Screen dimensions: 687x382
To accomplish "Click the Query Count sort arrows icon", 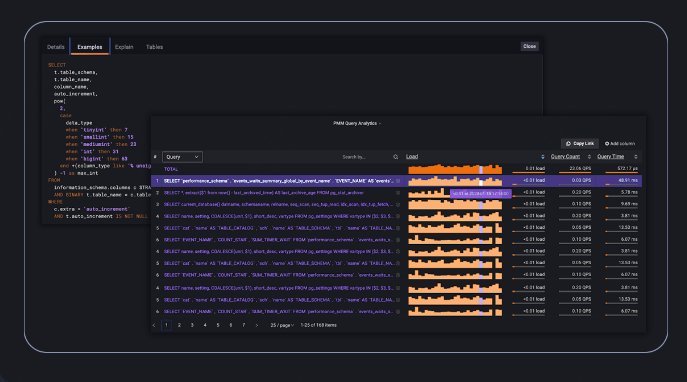I will pos(589,157).
